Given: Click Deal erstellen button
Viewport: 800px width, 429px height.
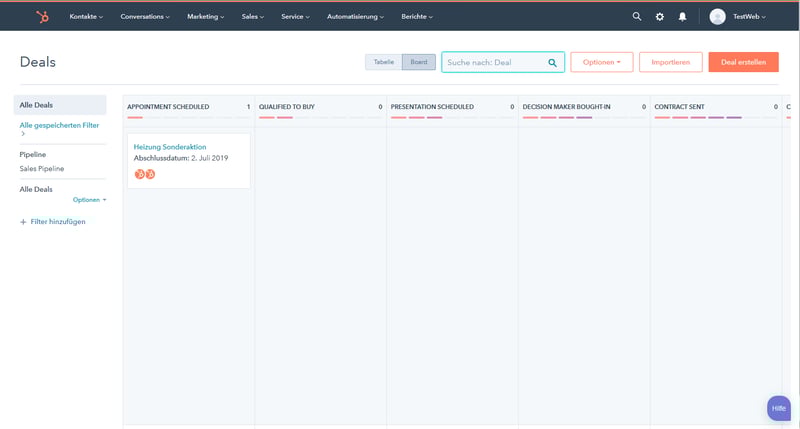Looking at the screenshot, I should 743,62.
